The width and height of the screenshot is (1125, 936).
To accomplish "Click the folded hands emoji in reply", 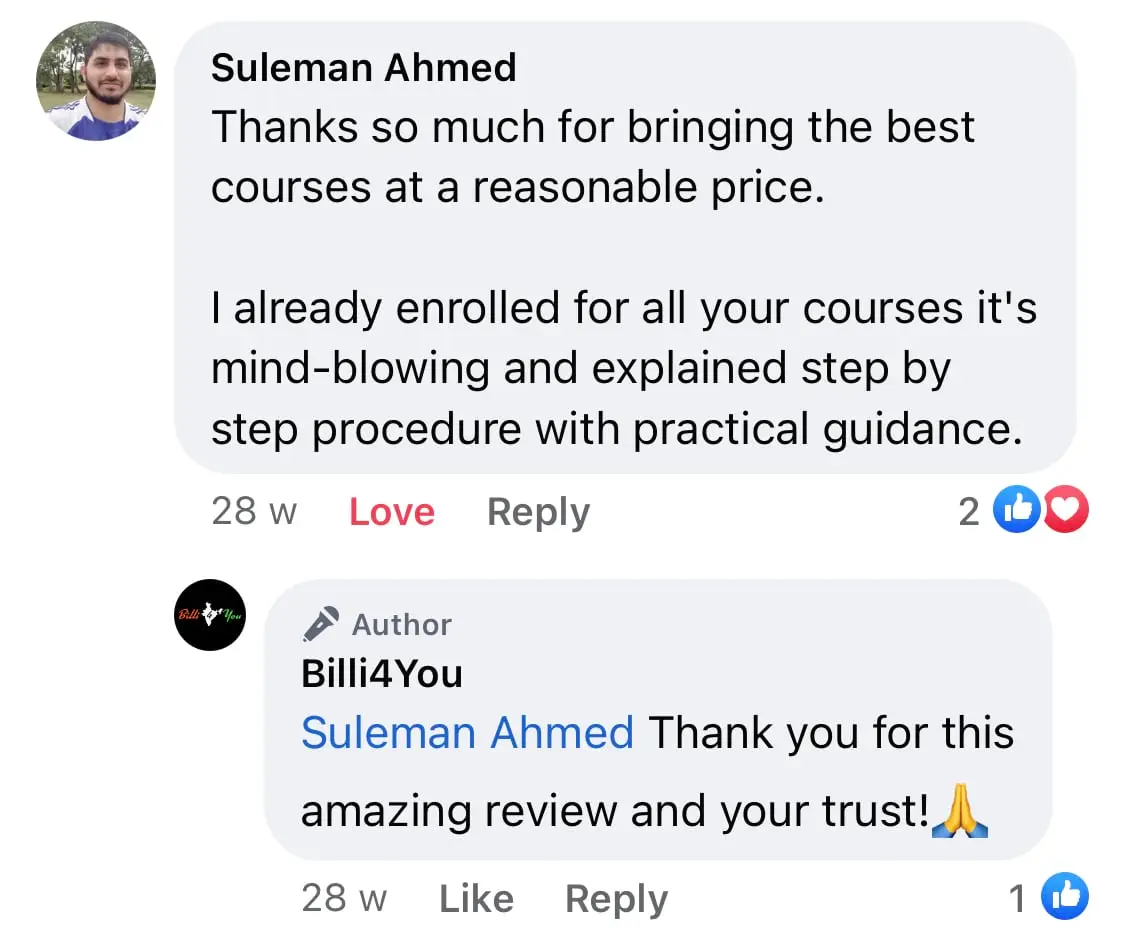I will 960,813.
